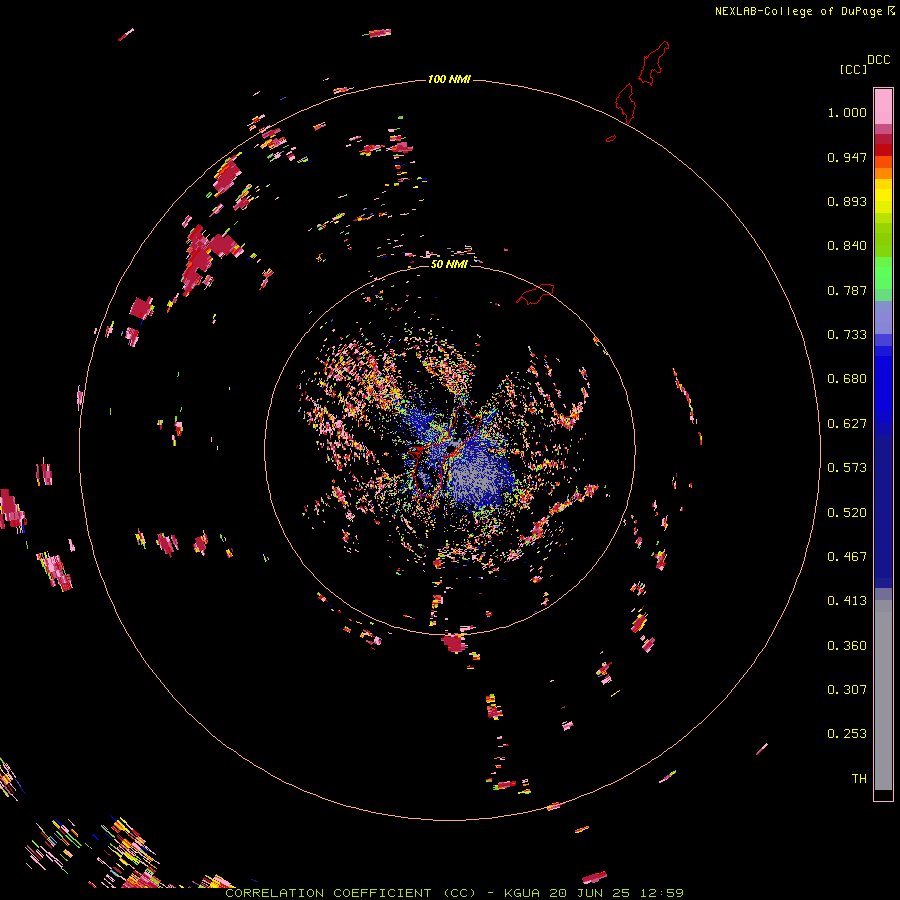Image resolution: width=900 pixels, height=900 pixels.
Task: Click the CORRELATION COEFFICIENT (CC) title text
Action: click(x=350, y=893)
